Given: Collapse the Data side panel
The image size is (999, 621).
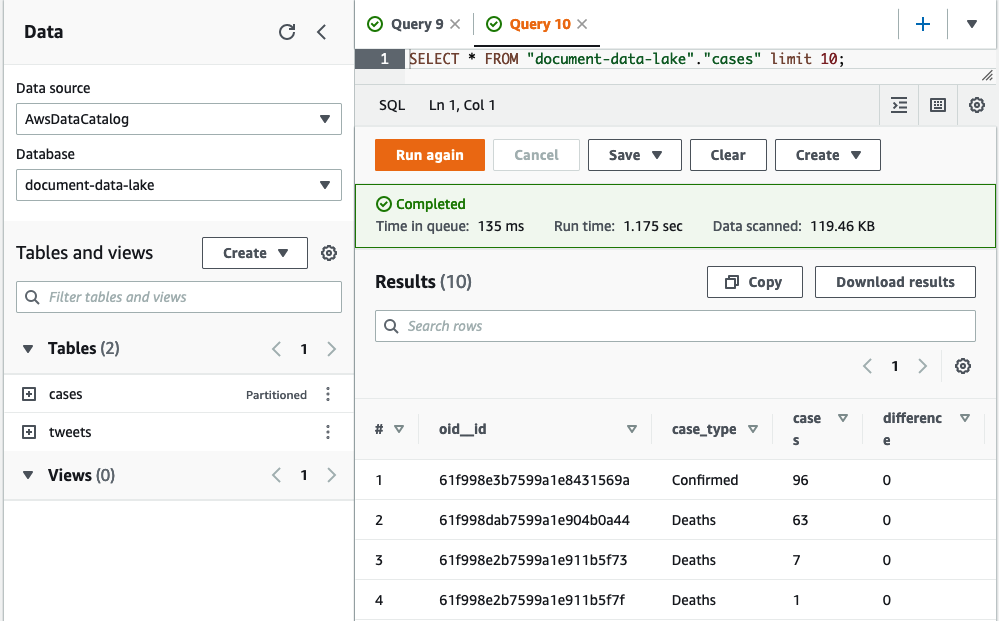Looking at the screenshot, I should click(321, 32).
